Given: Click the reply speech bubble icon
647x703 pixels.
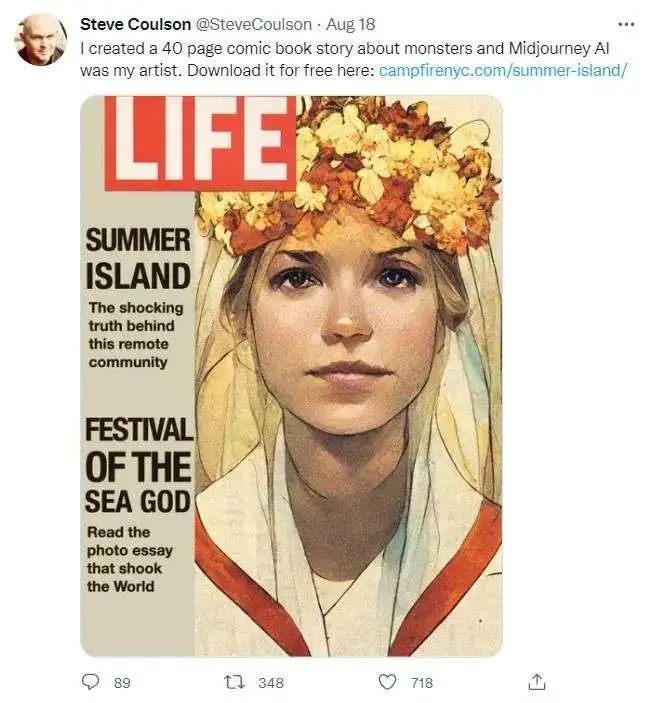Looking at the screenshot, I should coord(91,682).
